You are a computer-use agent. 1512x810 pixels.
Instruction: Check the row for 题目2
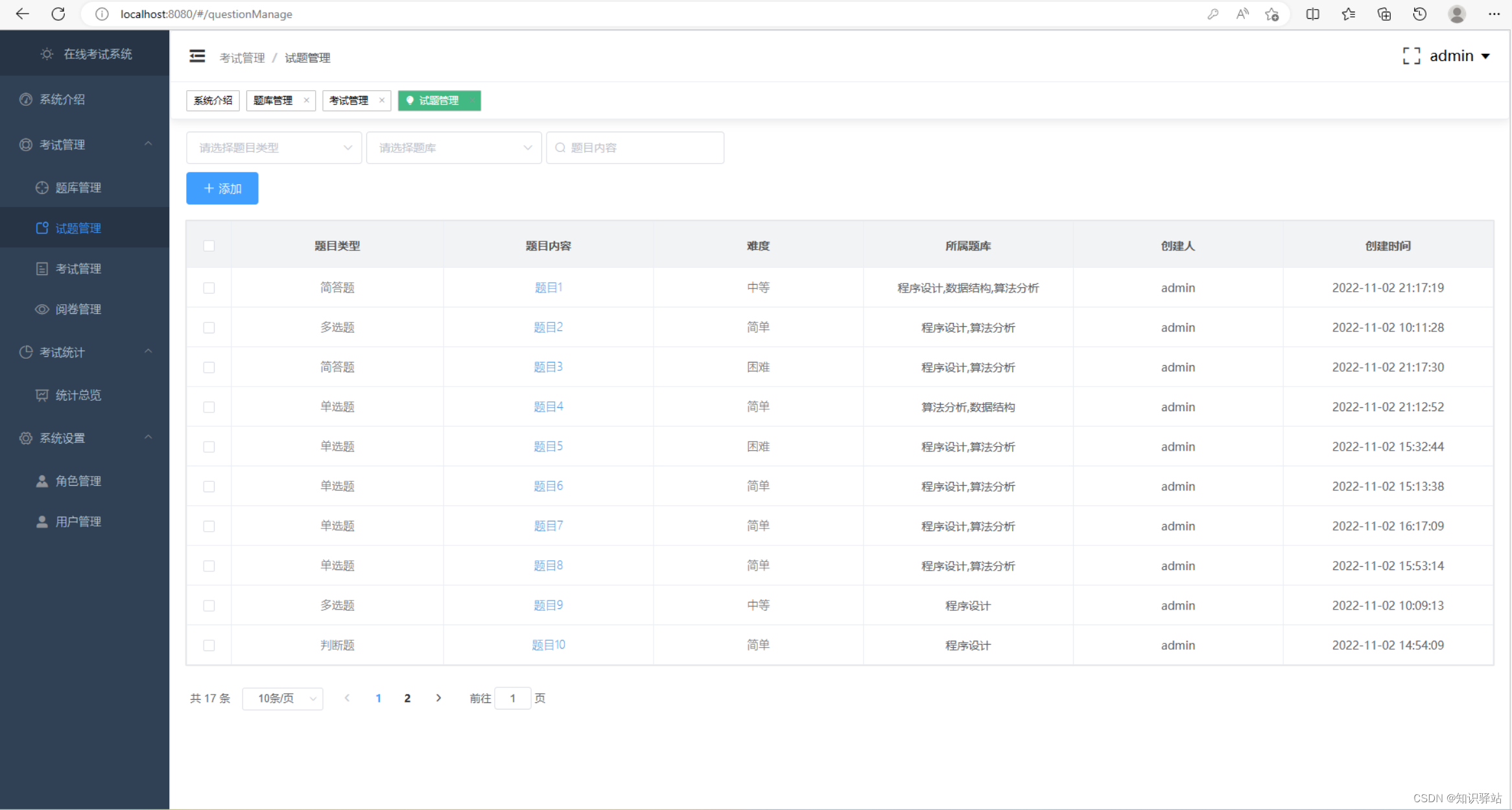click(209, 328)
